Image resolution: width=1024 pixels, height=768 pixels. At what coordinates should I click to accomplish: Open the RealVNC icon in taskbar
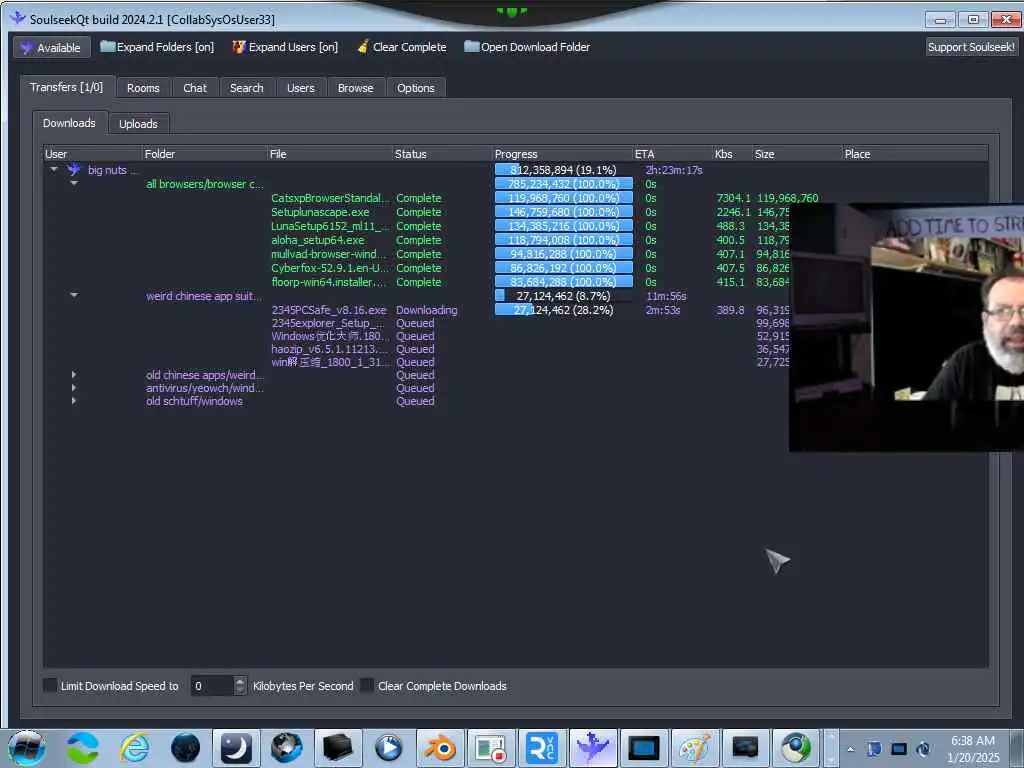542,748
